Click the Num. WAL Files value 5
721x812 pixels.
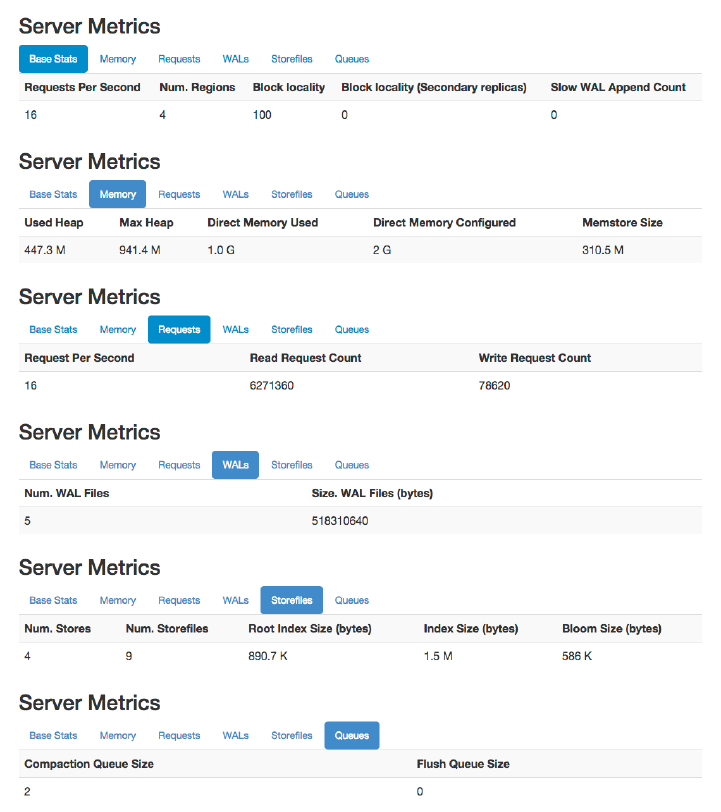(27, 521)
